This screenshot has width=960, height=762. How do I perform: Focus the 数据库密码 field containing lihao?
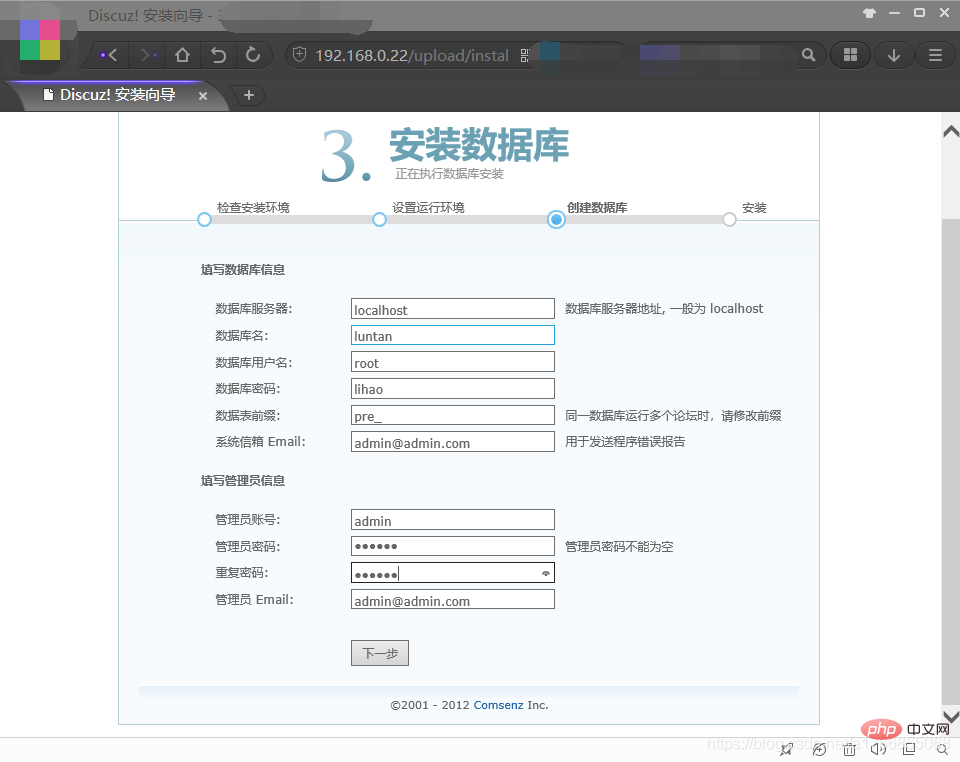[x=453, y=389]
